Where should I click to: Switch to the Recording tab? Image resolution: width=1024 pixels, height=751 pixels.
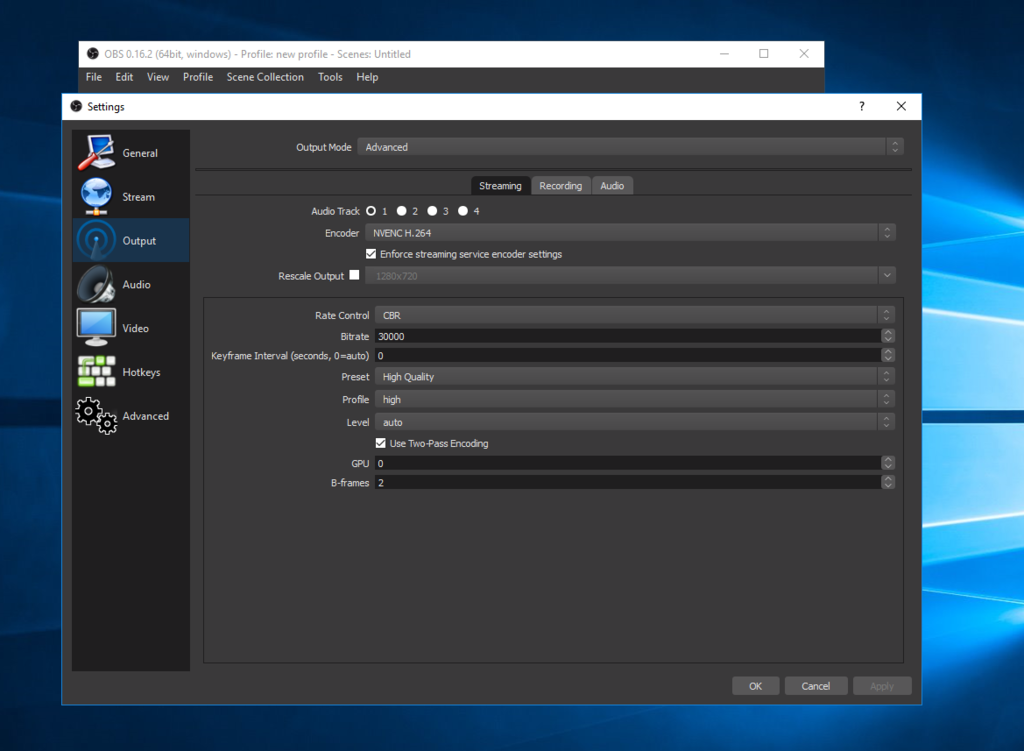[560, 185]
